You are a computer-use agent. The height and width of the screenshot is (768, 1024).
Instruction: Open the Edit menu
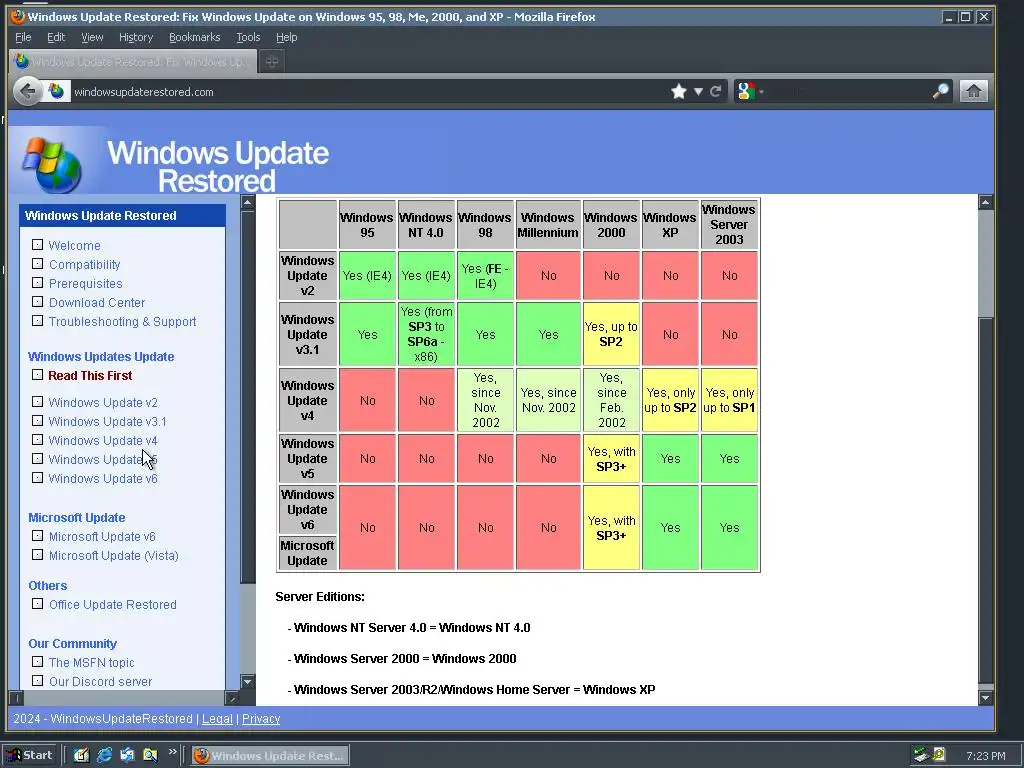coord(56,37)
